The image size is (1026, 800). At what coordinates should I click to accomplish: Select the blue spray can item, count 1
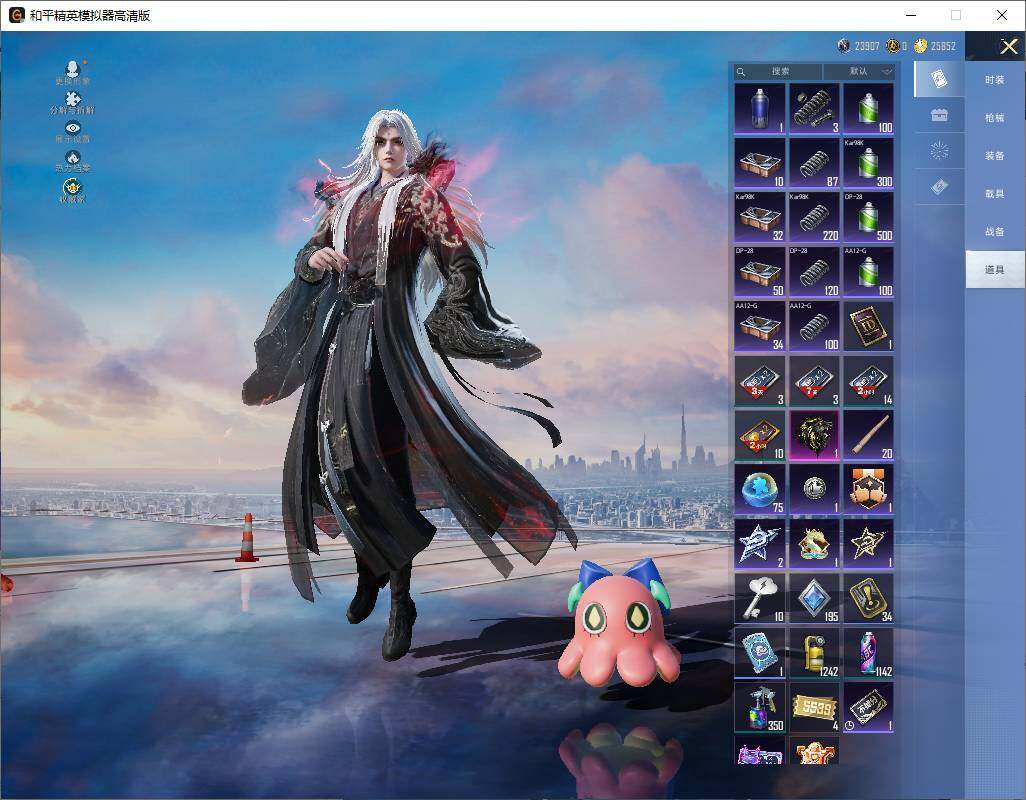pyautogui.click(x=760, y=109)
